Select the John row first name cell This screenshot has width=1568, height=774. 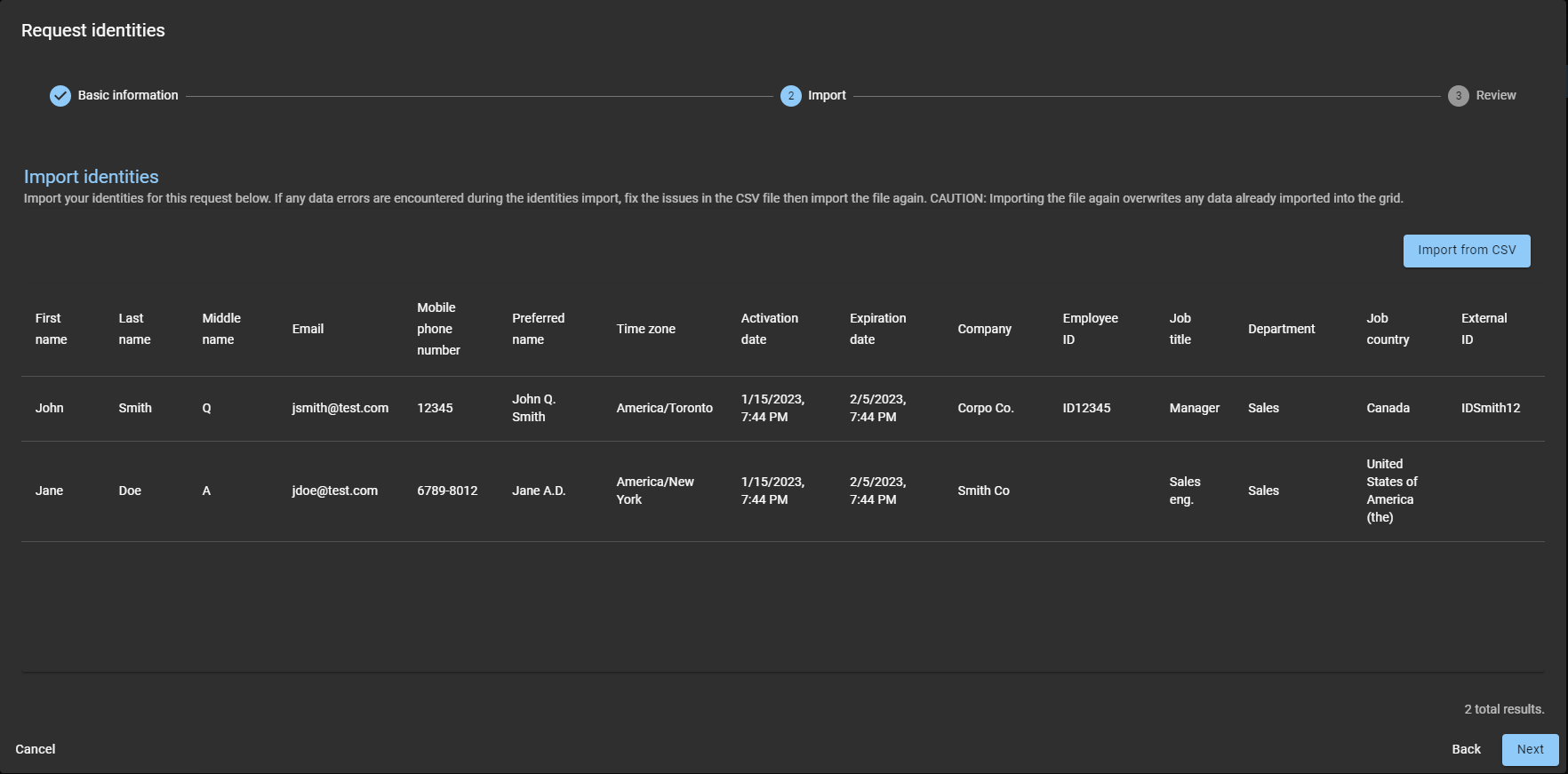pos(50,408)
